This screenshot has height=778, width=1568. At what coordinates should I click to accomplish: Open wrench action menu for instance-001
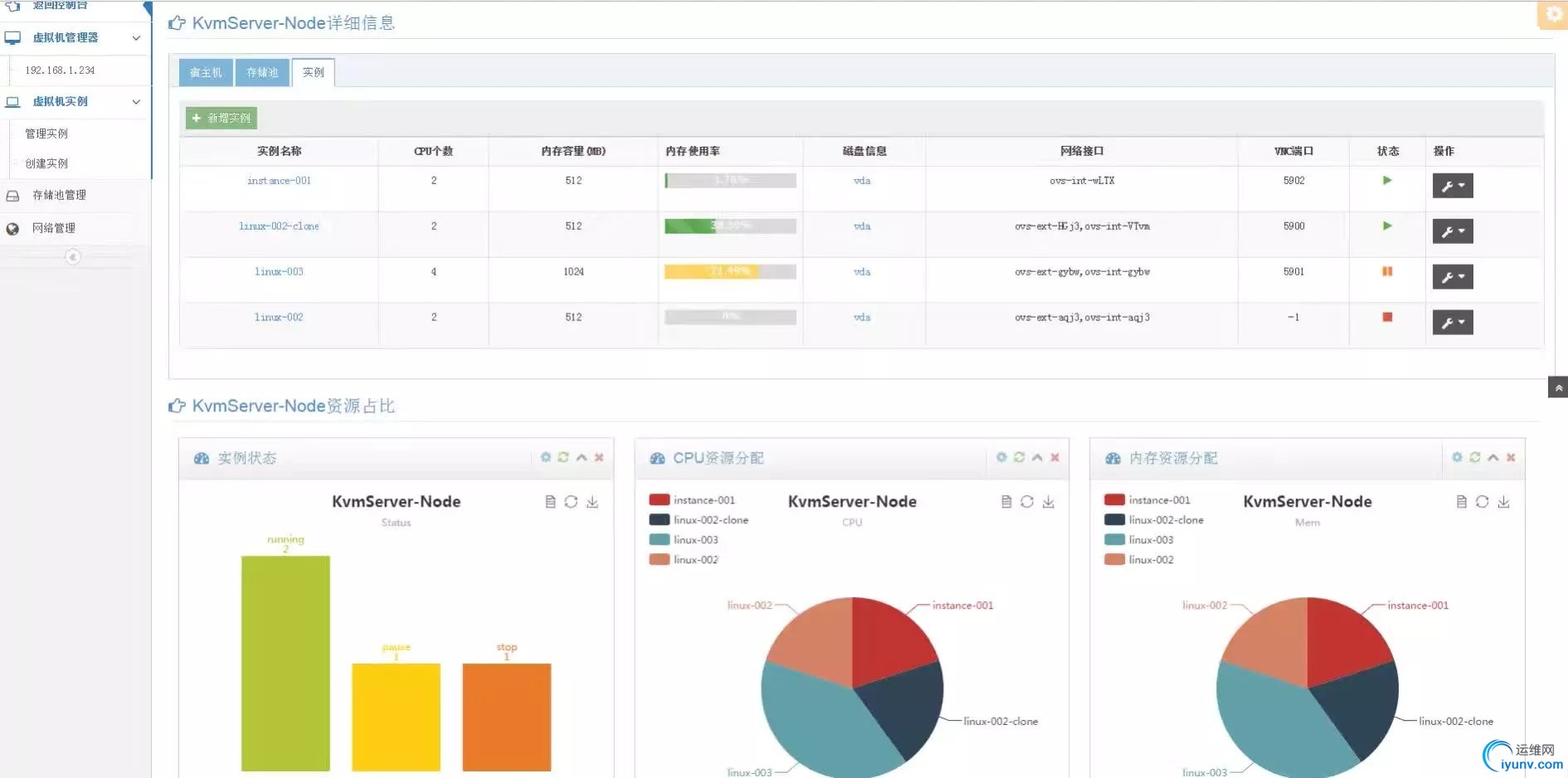1453,185
